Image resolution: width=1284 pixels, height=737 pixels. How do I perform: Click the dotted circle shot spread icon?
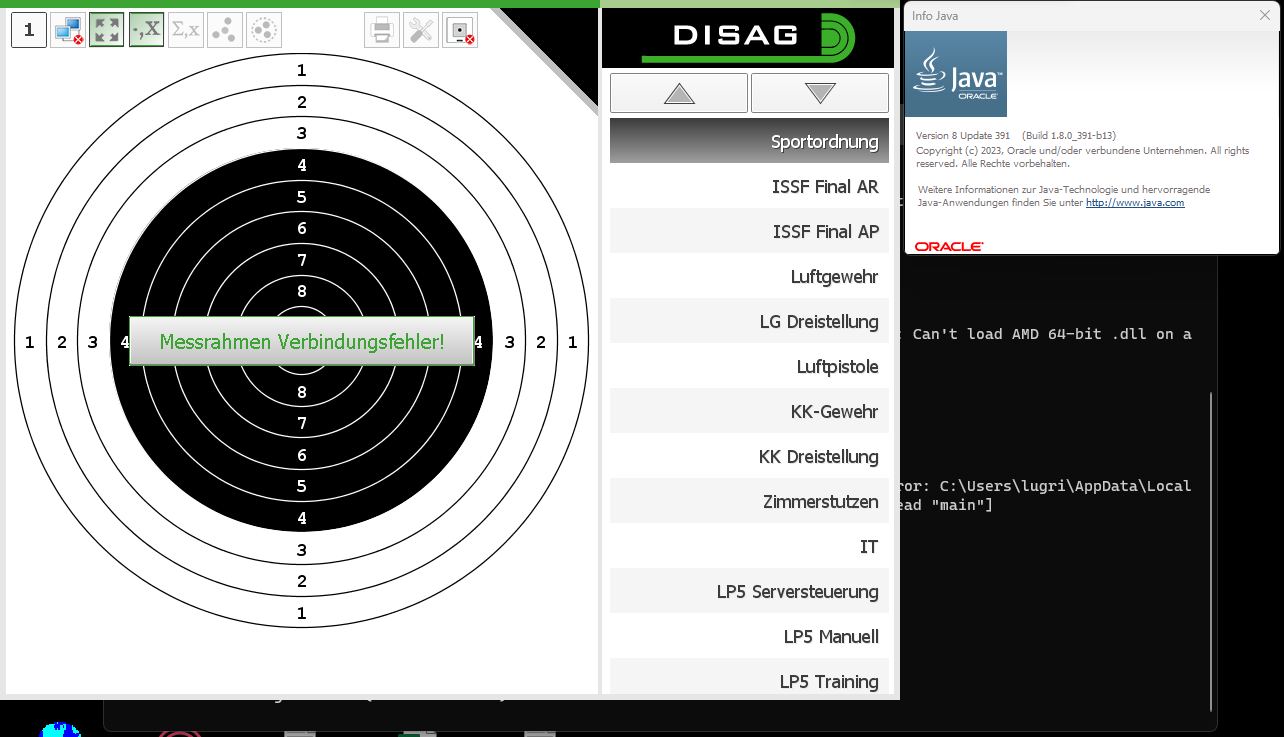264,30
